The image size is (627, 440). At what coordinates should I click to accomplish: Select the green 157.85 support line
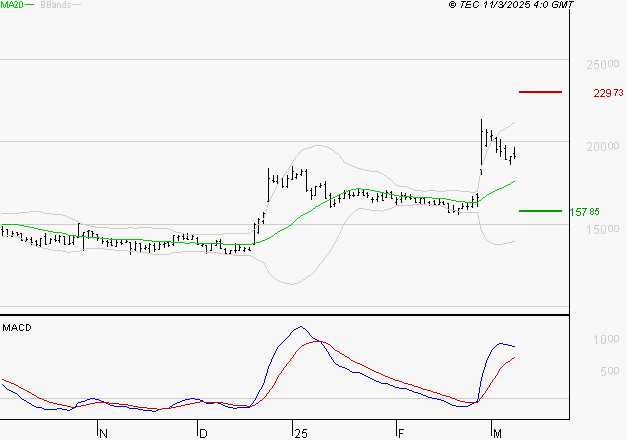540,211
